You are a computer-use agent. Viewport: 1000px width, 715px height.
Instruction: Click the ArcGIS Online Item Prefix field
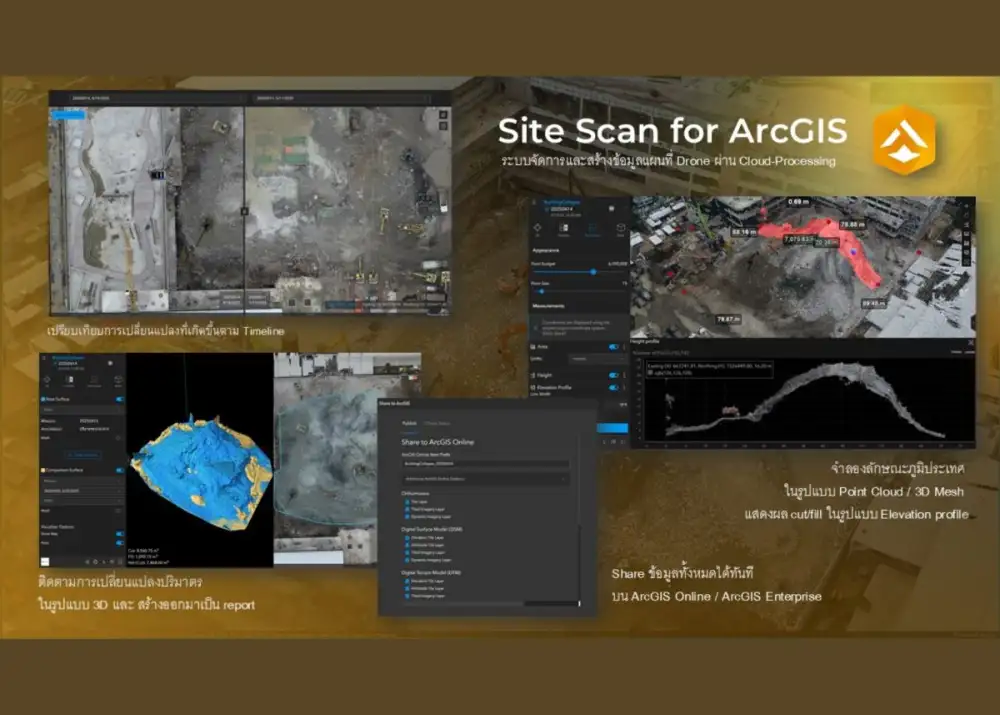pos(485,464)
